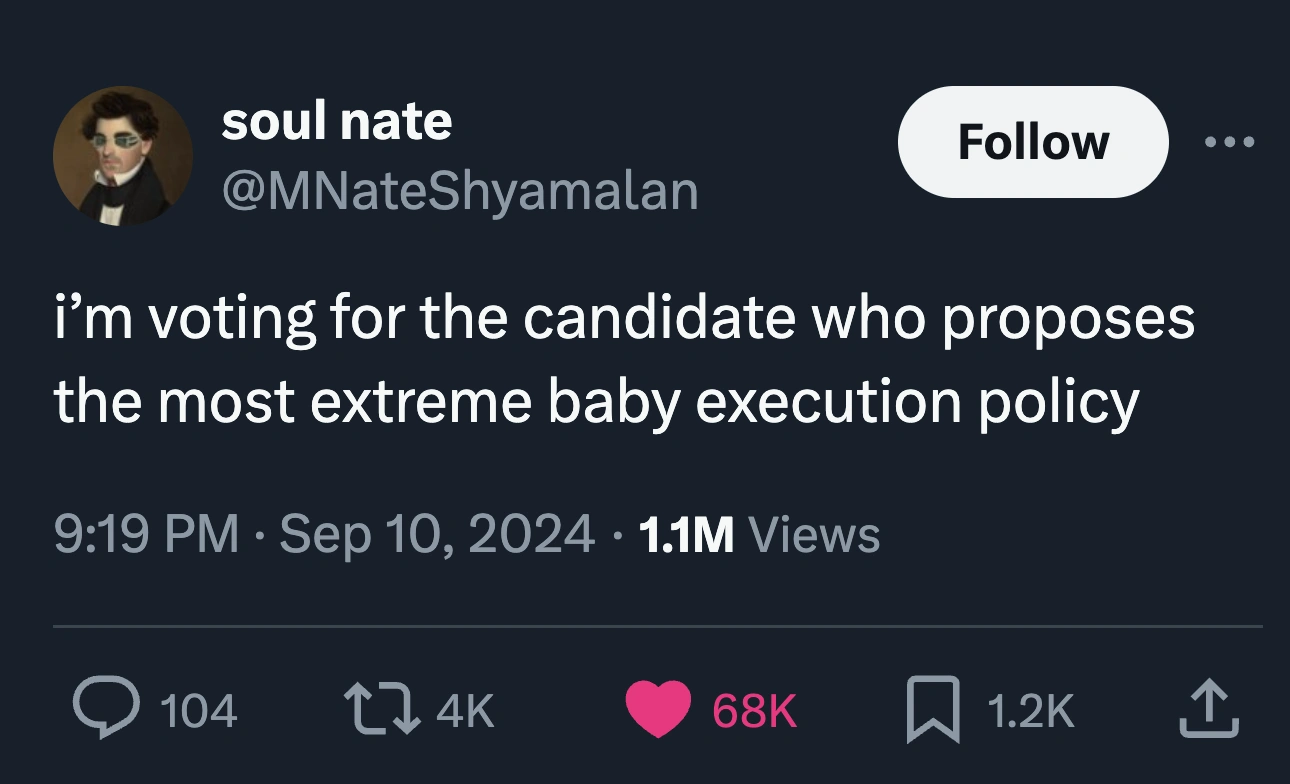View the 1.1M Views analytics
The height and width of the screenshot is (784, 1290).
[758, 534]
